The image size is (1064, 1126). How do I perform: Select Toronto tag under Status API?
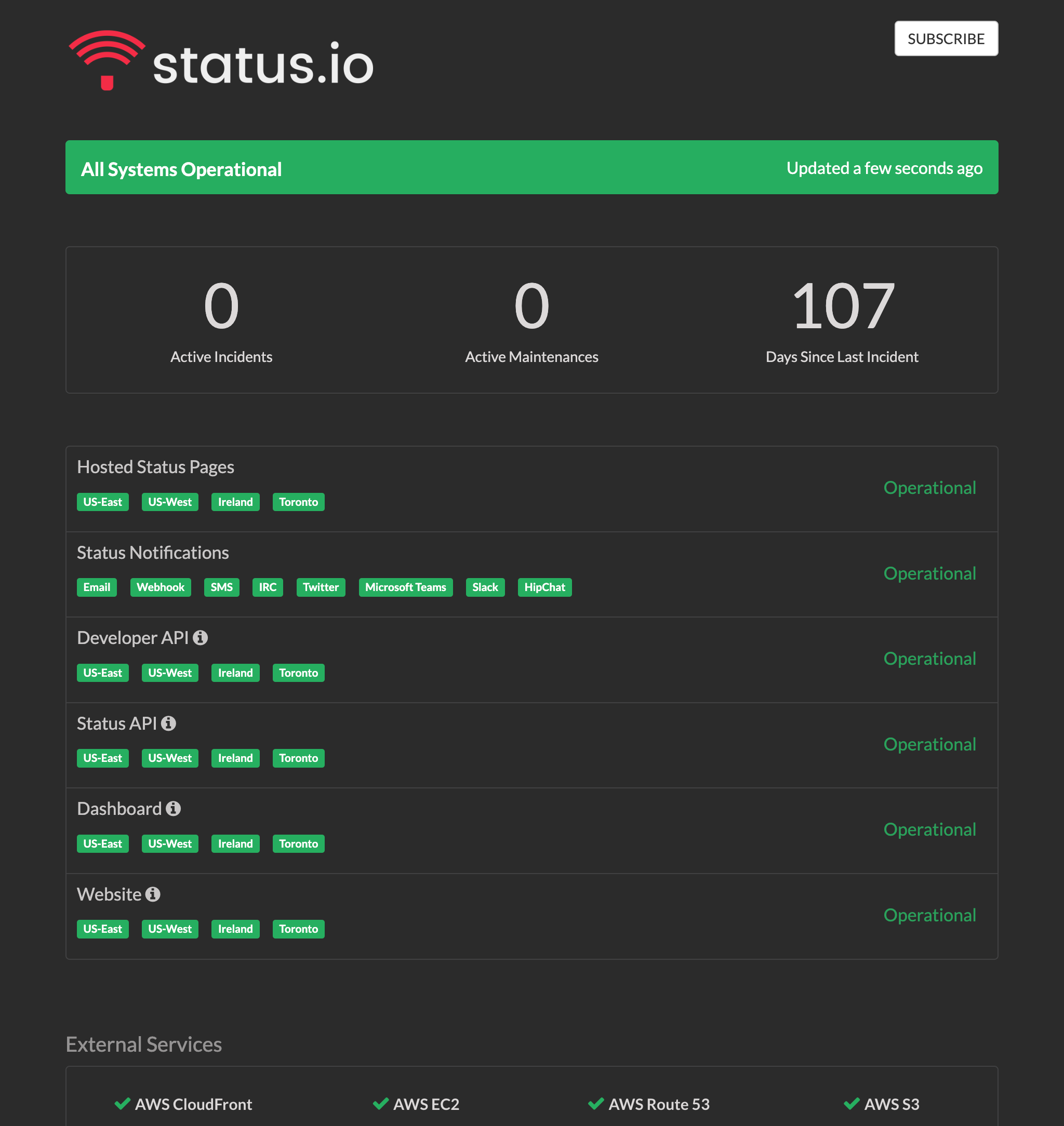tap(298, 758)
